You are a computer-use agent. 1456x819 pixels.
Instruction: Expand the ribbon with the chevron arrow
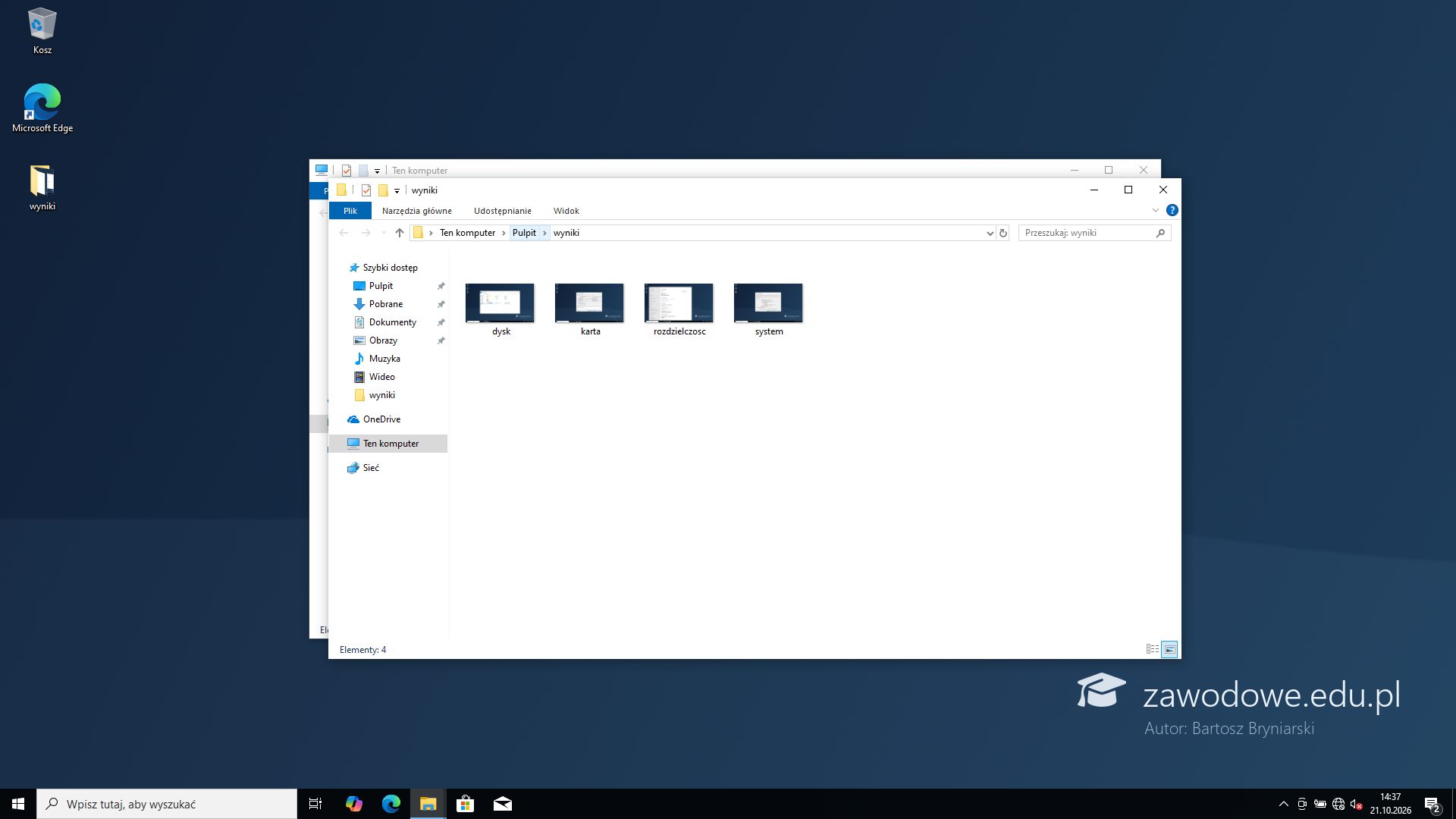(1156, 210)
